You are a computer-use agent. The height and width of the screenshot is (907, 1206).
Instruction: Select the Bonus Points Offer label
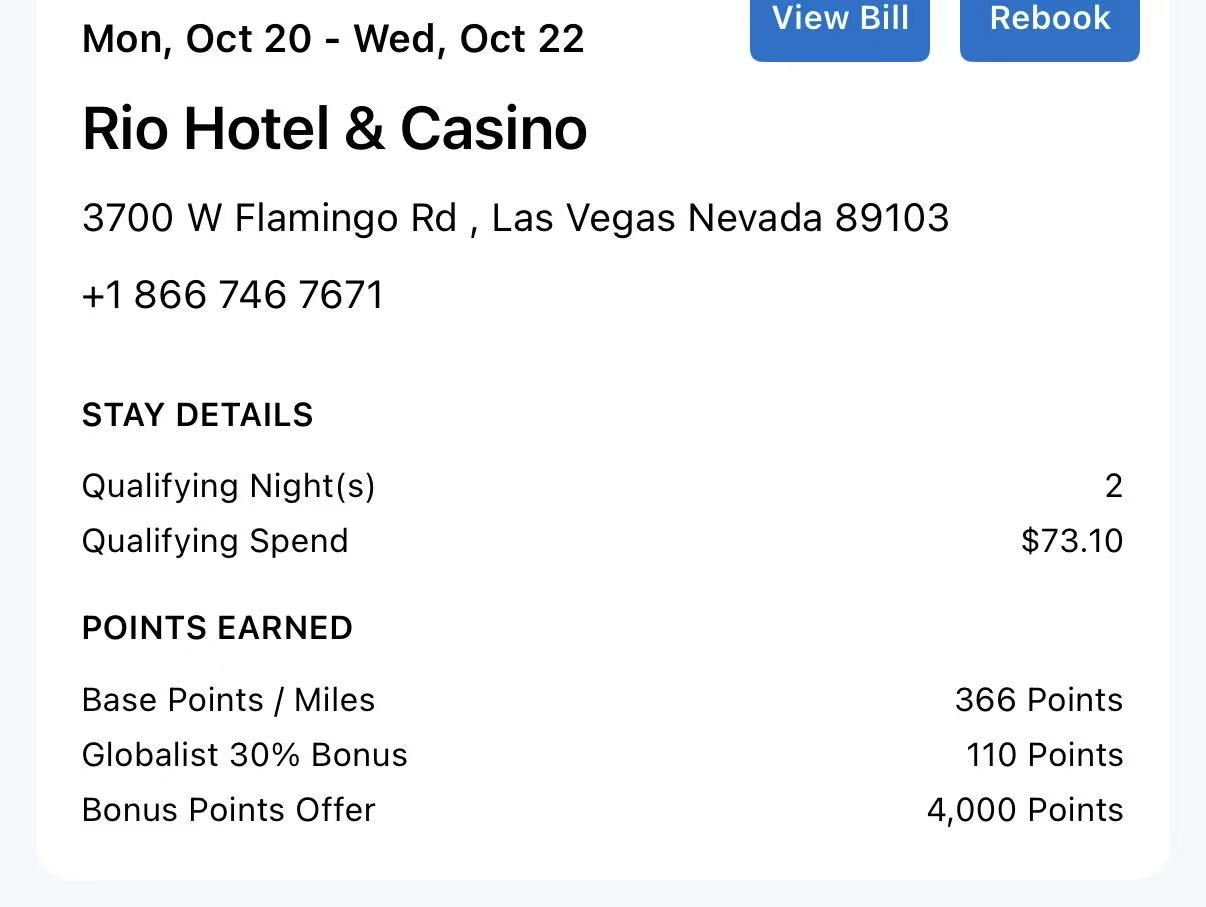pos(228,810)
